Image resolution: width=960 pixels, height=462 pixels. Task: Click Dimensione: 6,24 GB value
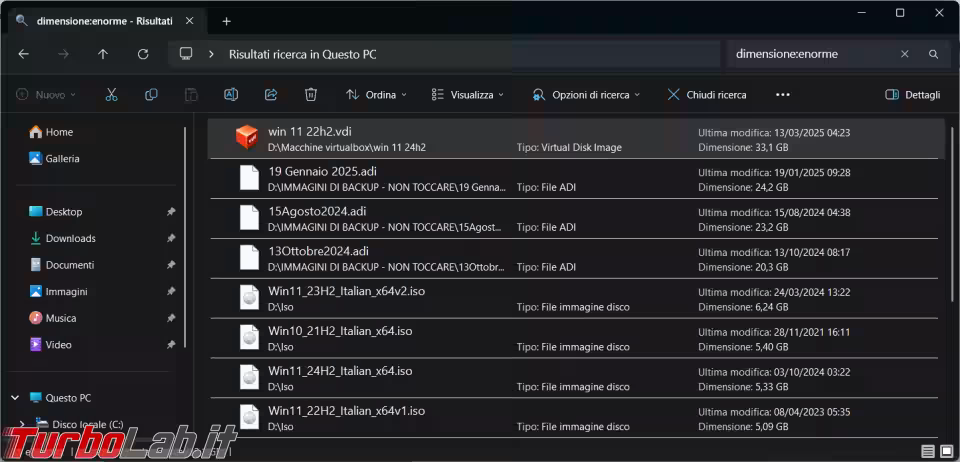[x=743, y=307]
